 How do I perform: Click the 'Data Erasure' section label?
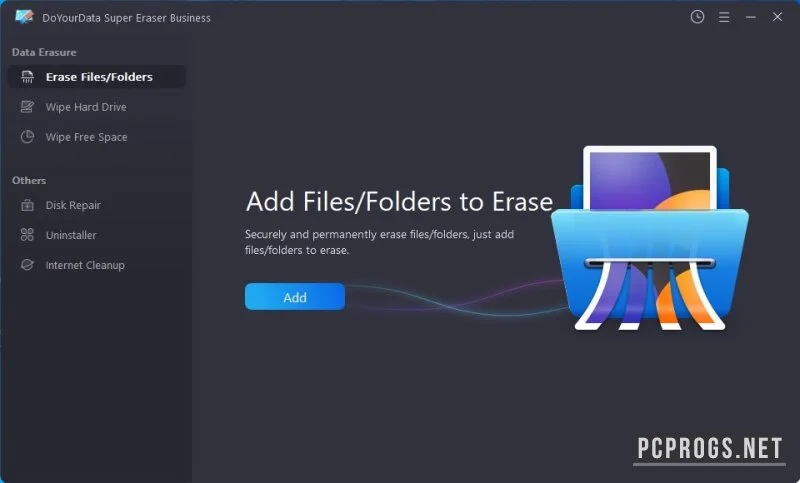[x=44, y=52]
